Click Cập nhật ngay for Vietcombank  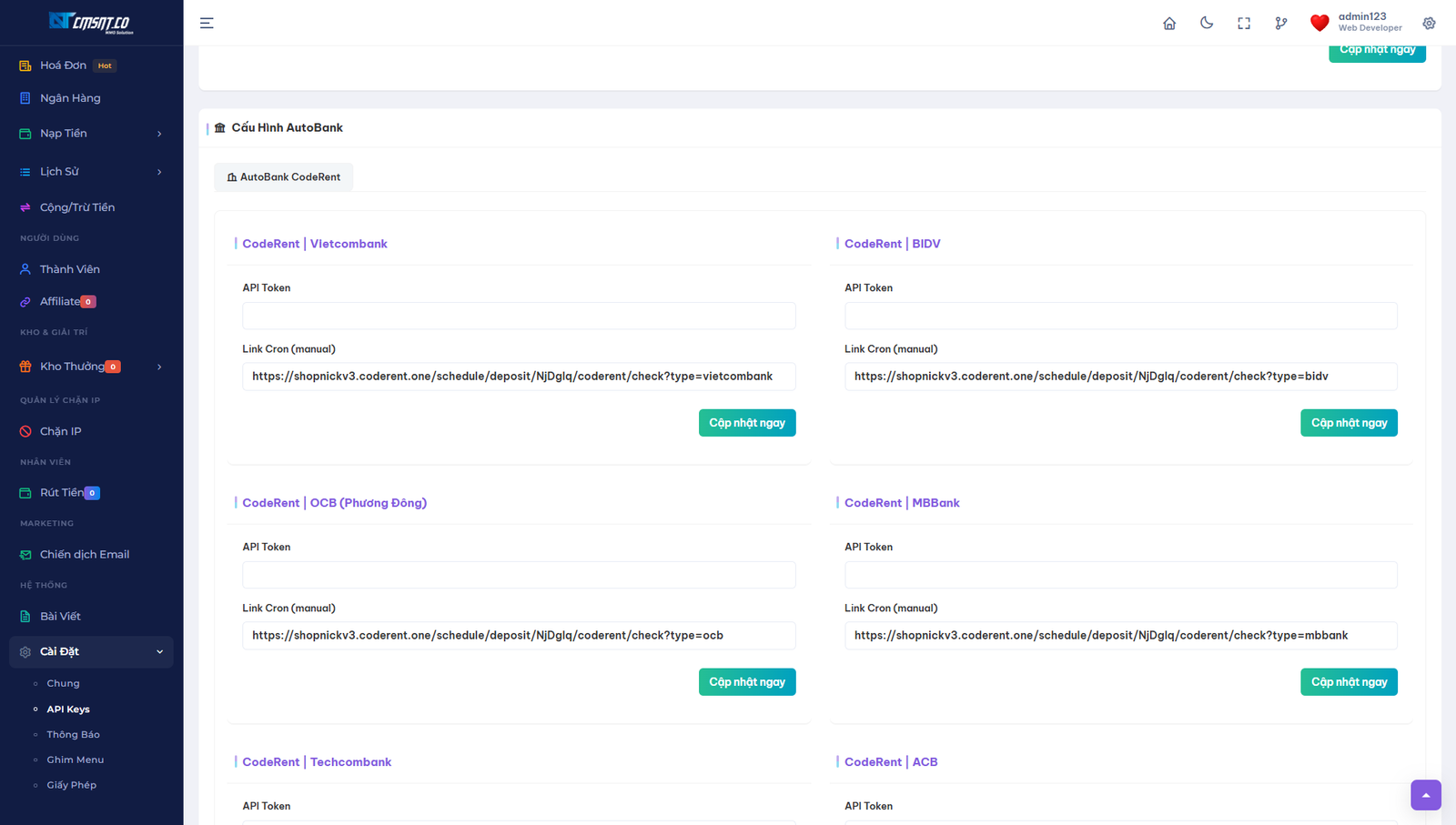coord(746,423)
